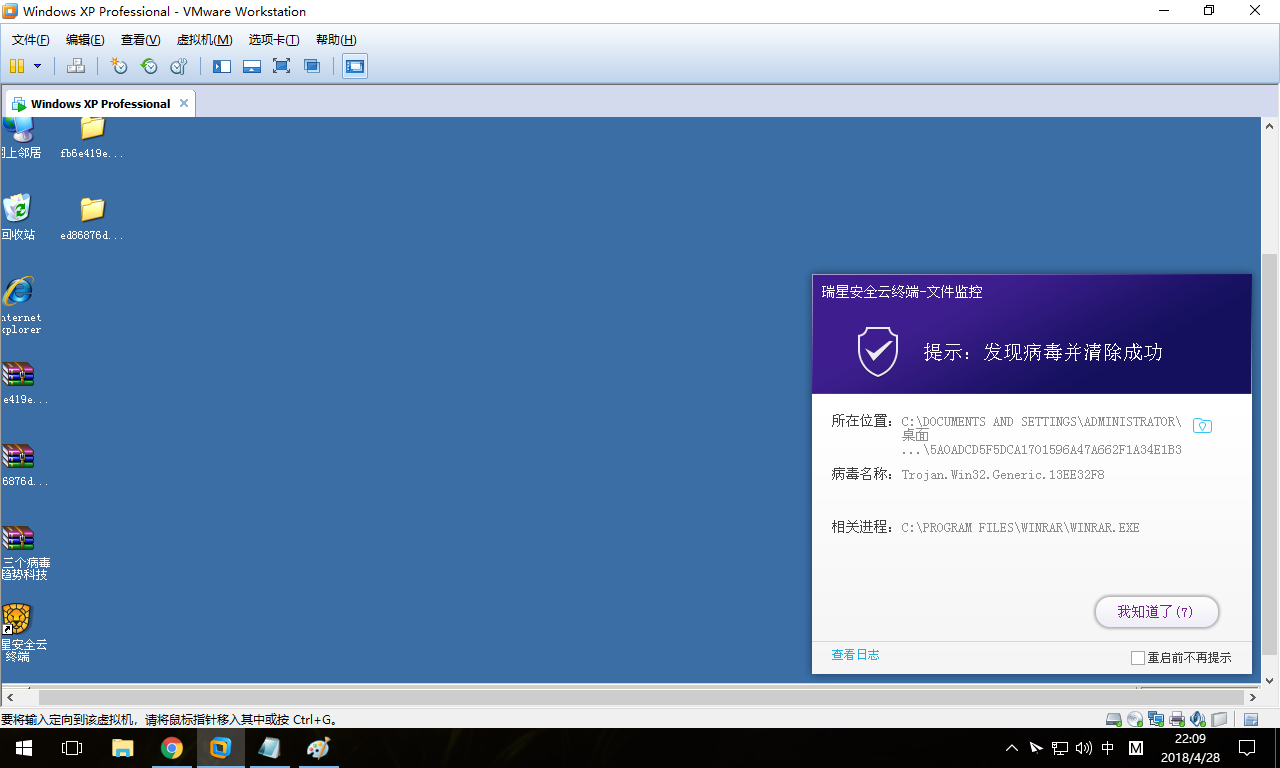Toggle the thumbnail bar view
Image resolution: width=1280 pixels, height=768 pixels.
point(252,66)
